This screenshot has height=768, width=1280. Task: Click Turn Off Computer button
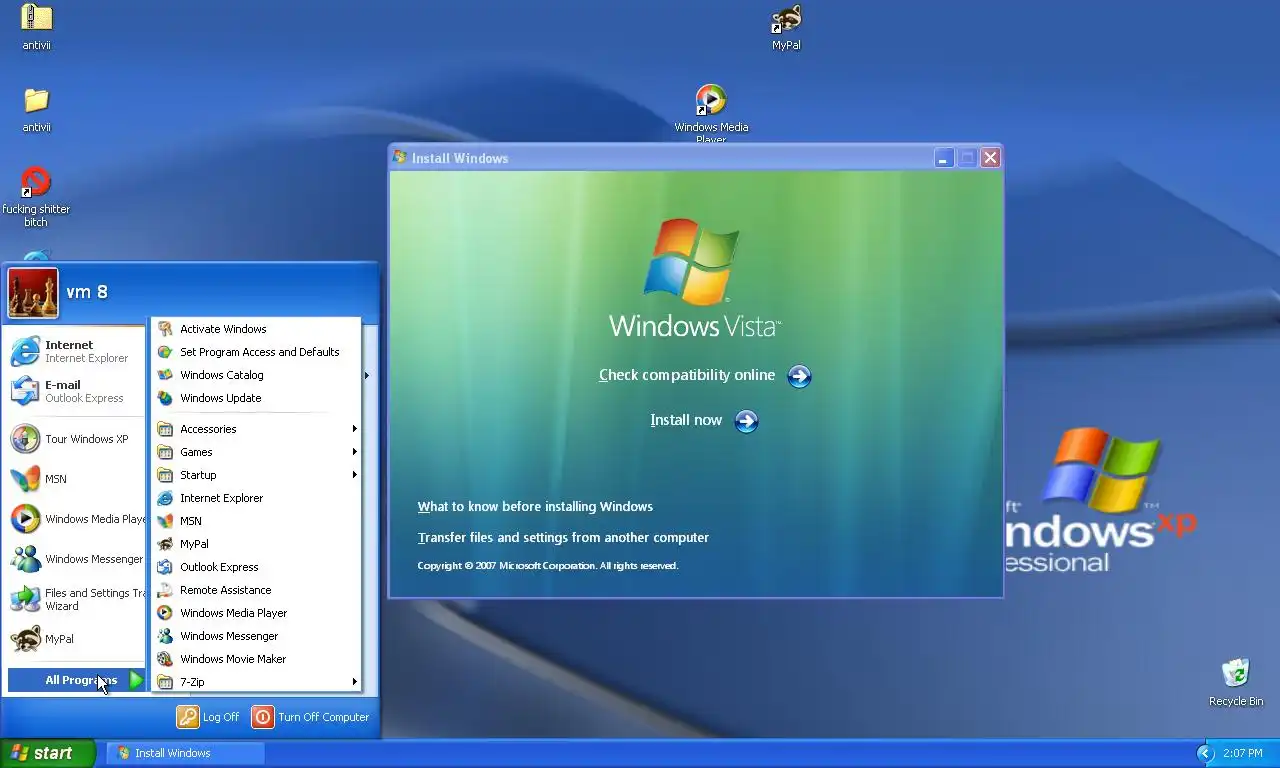311,717
